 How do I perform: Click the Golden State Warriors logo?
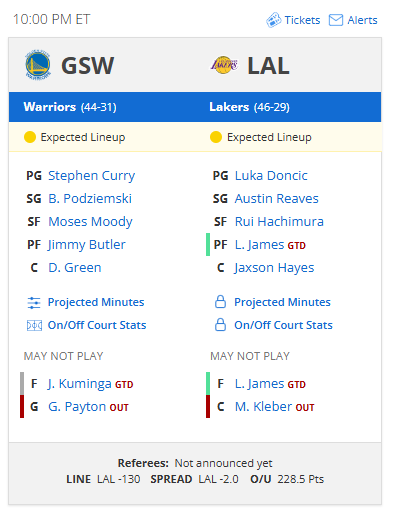pos(38,65)
